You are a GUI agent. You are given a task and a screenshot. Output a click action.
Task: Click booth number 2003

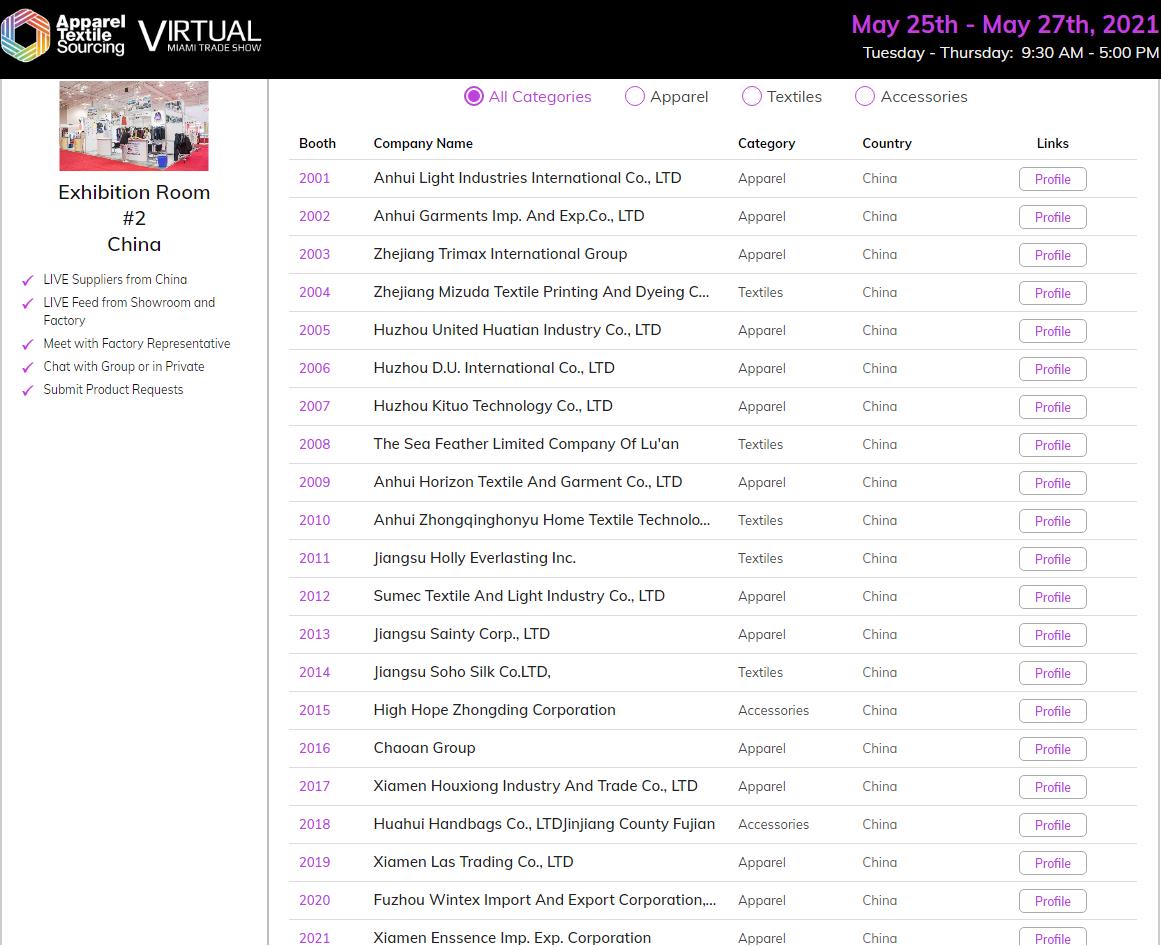315,254
